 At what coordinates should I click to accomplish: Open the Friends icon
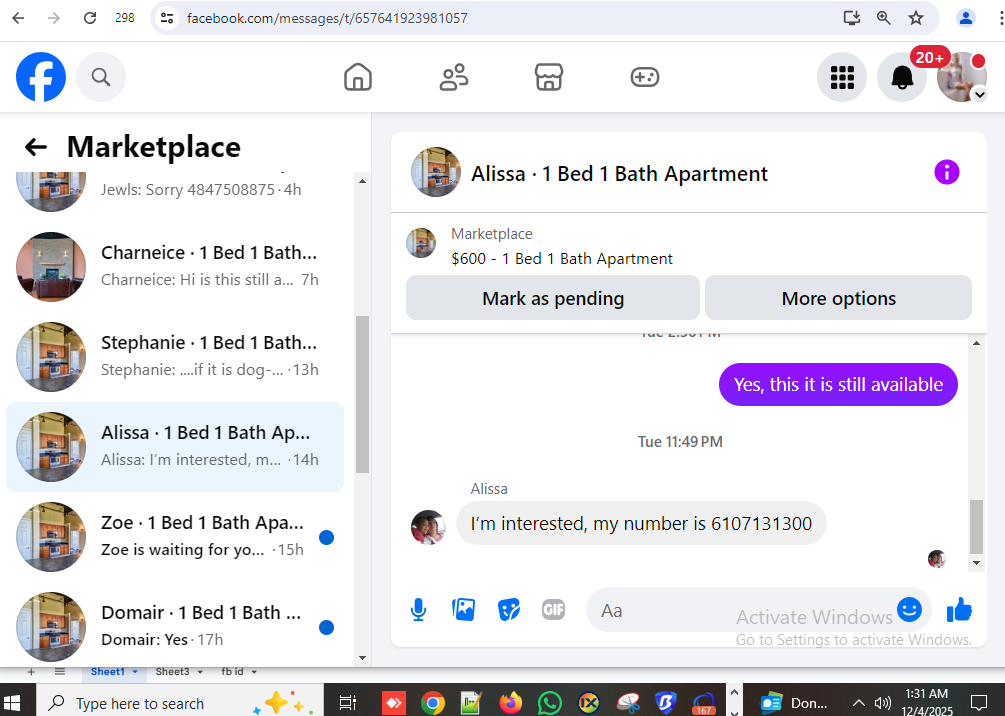(x=454, y=77)
